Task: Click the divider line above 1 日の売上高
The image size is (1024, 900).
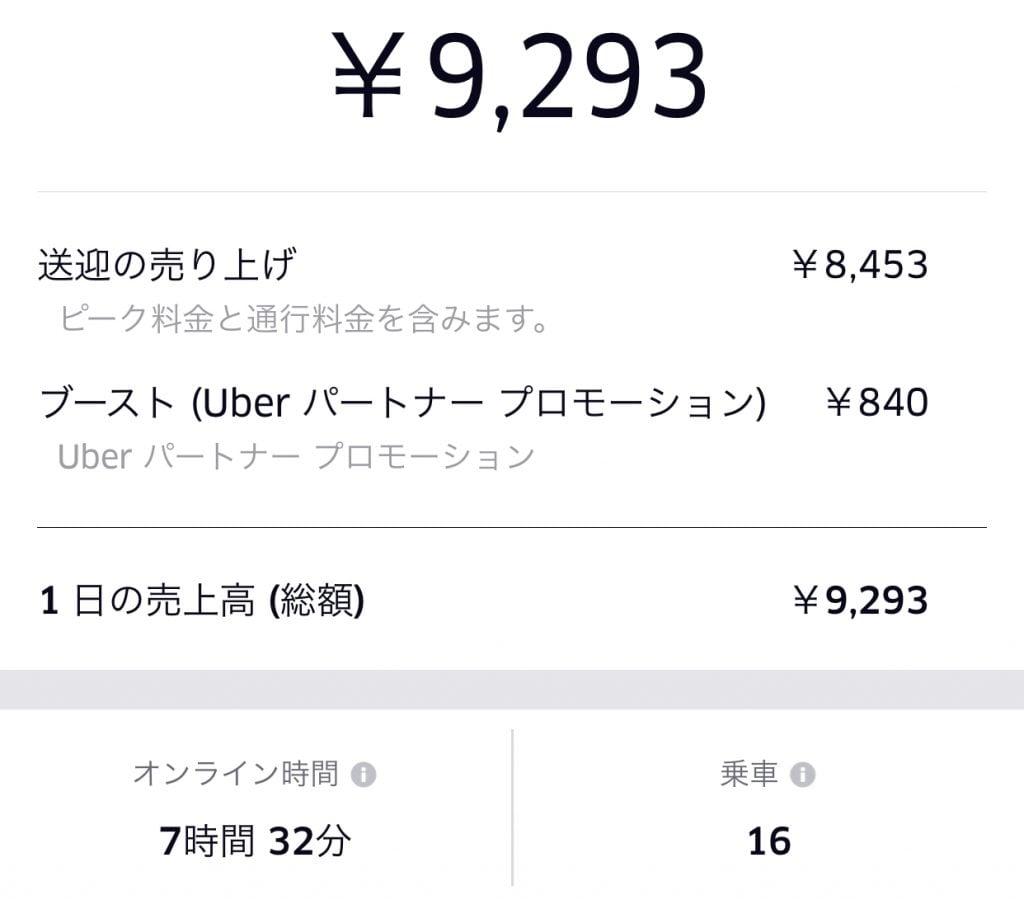Action: [x=512, y=527]
